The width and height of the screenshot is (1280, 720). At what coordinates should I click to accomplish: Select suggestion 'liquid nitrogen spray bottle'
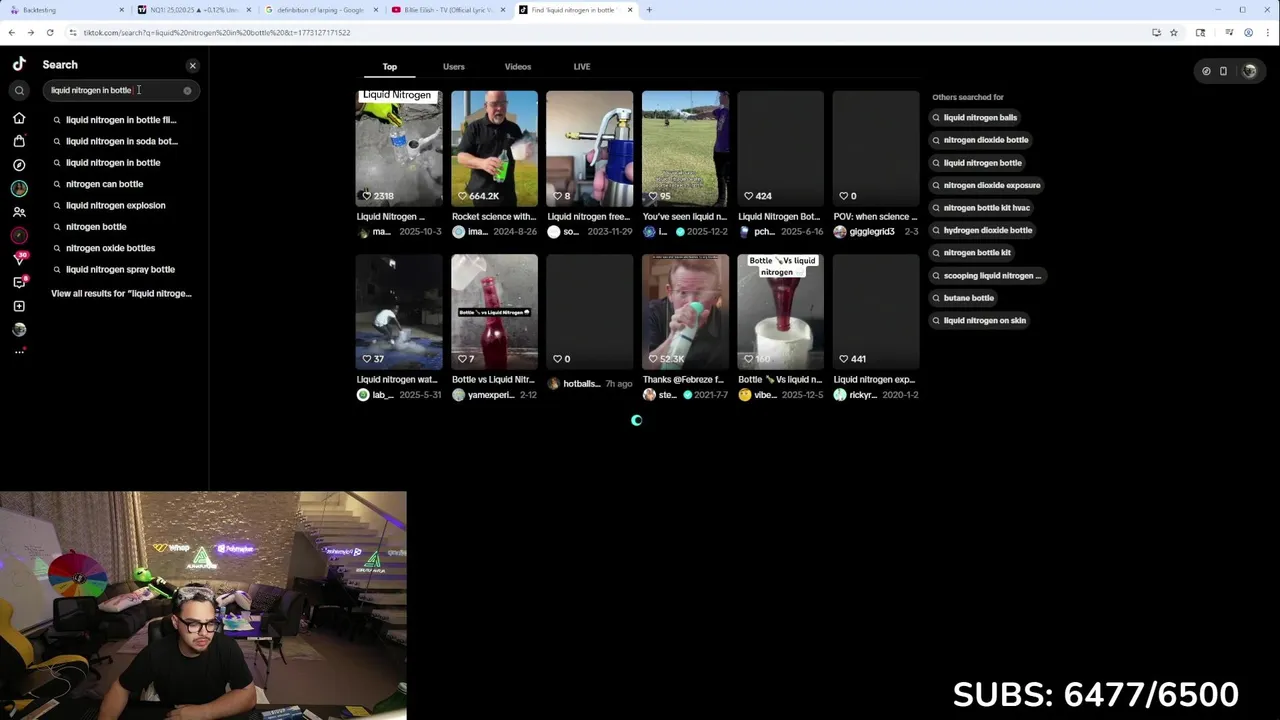pyautogui.click(x=120, y=269)
